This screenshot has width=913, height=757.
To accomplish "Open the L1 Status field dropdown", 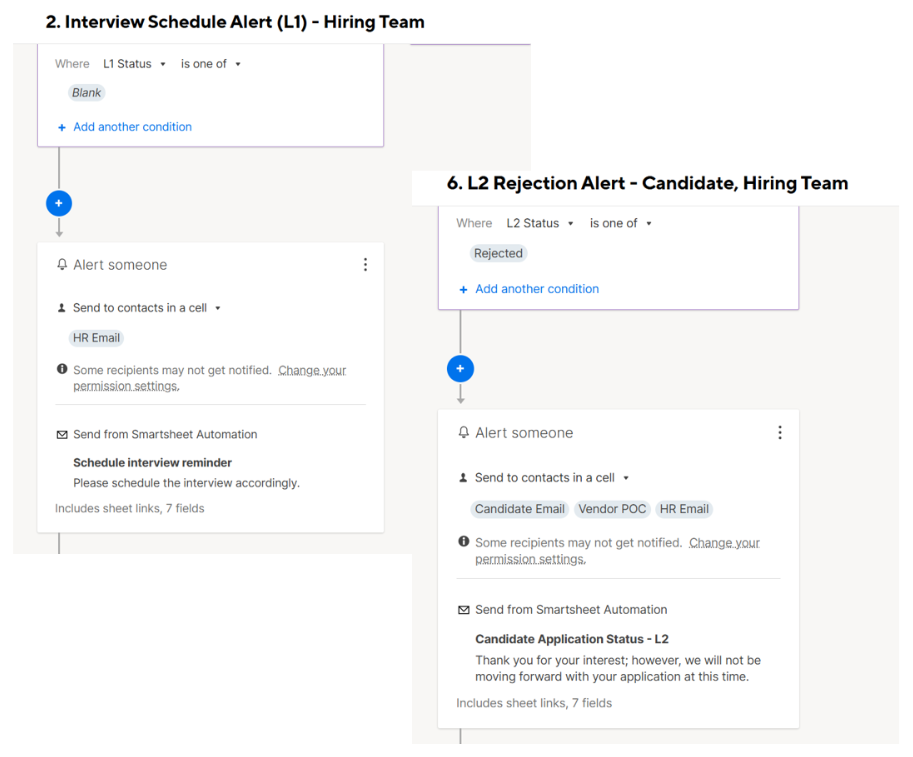I will (134, 64).
